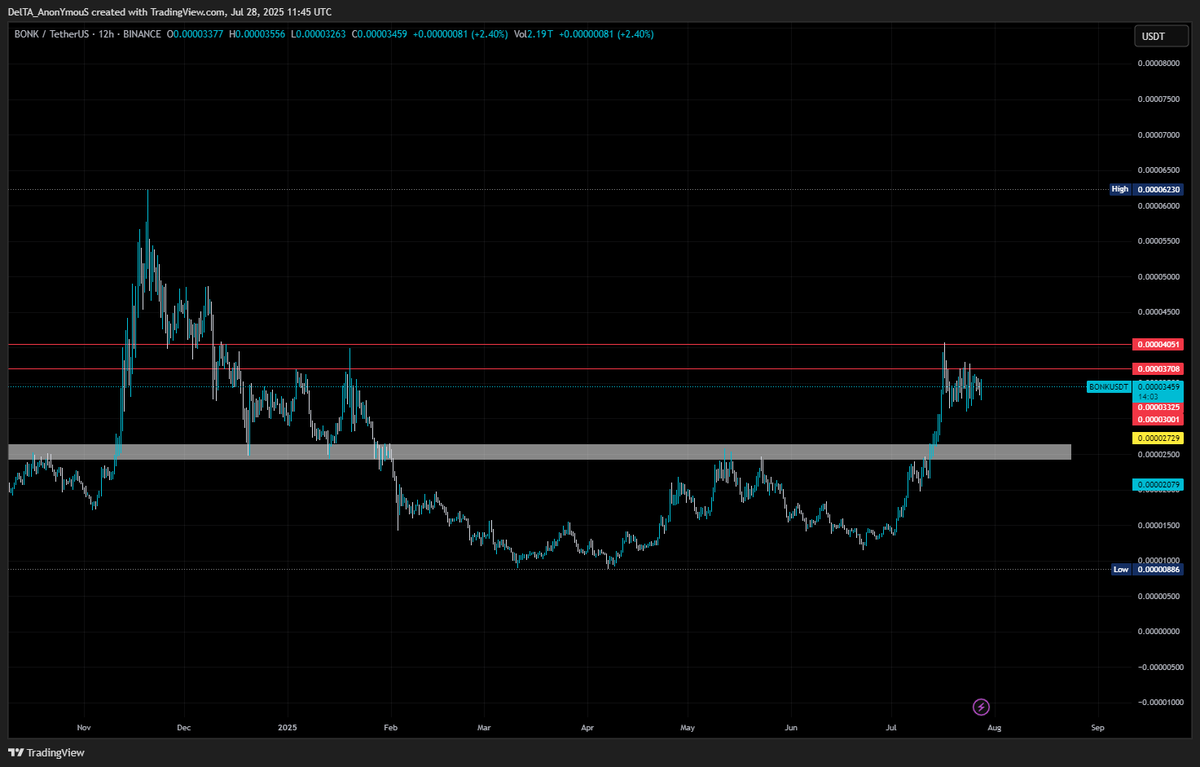Select the gray support zone rectangle
This screenshot has height=767, width=1200.
tap(540, 452)
